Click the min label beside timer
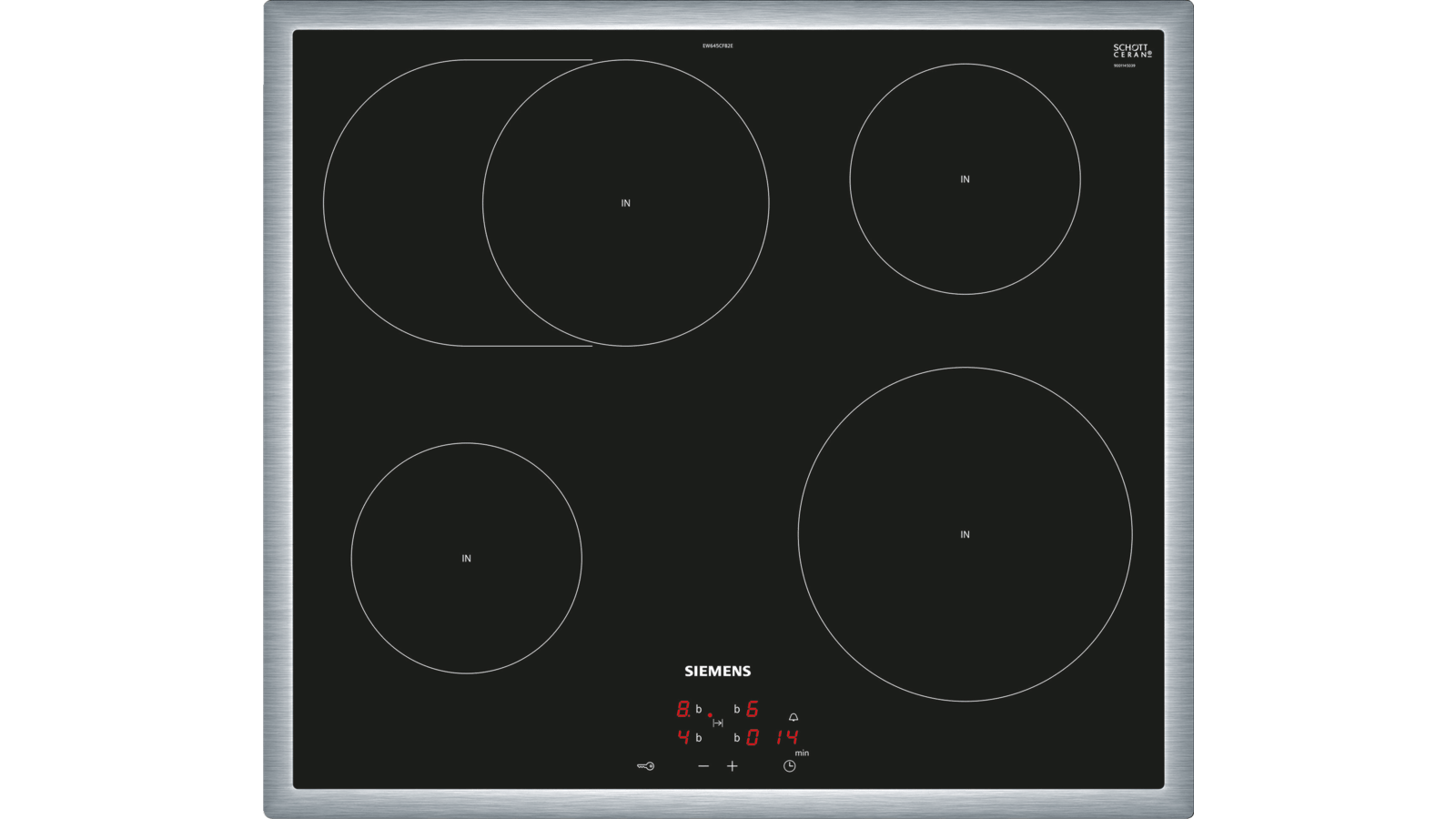 [802, 753]
